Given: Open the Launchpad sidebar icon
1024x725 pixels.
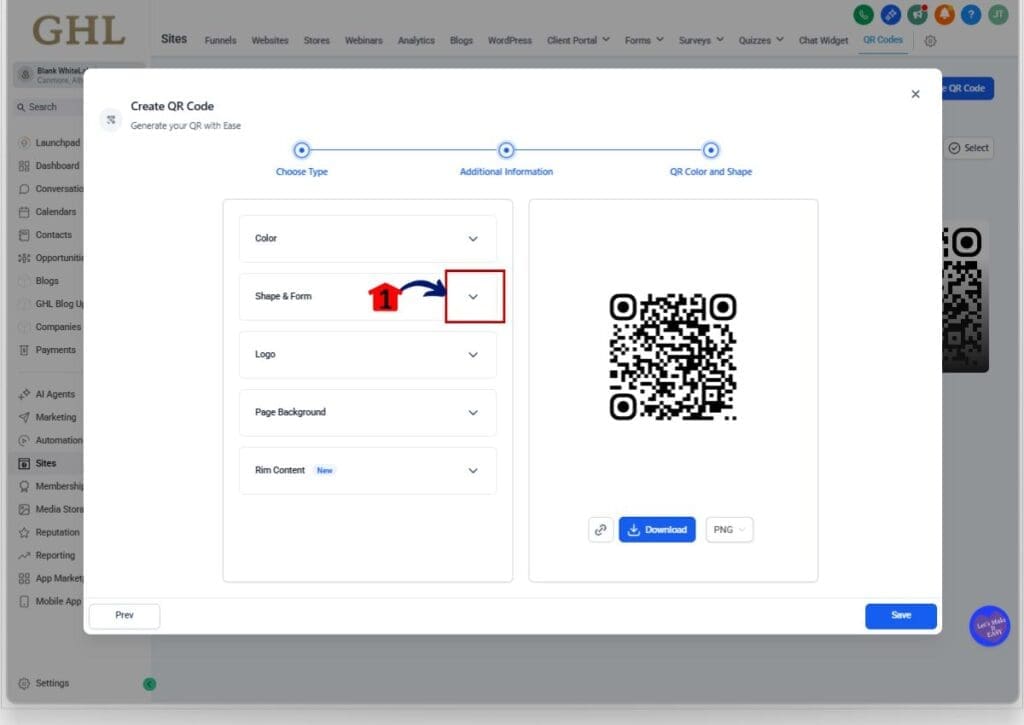Looking at the screenshot, I should 22,142.
